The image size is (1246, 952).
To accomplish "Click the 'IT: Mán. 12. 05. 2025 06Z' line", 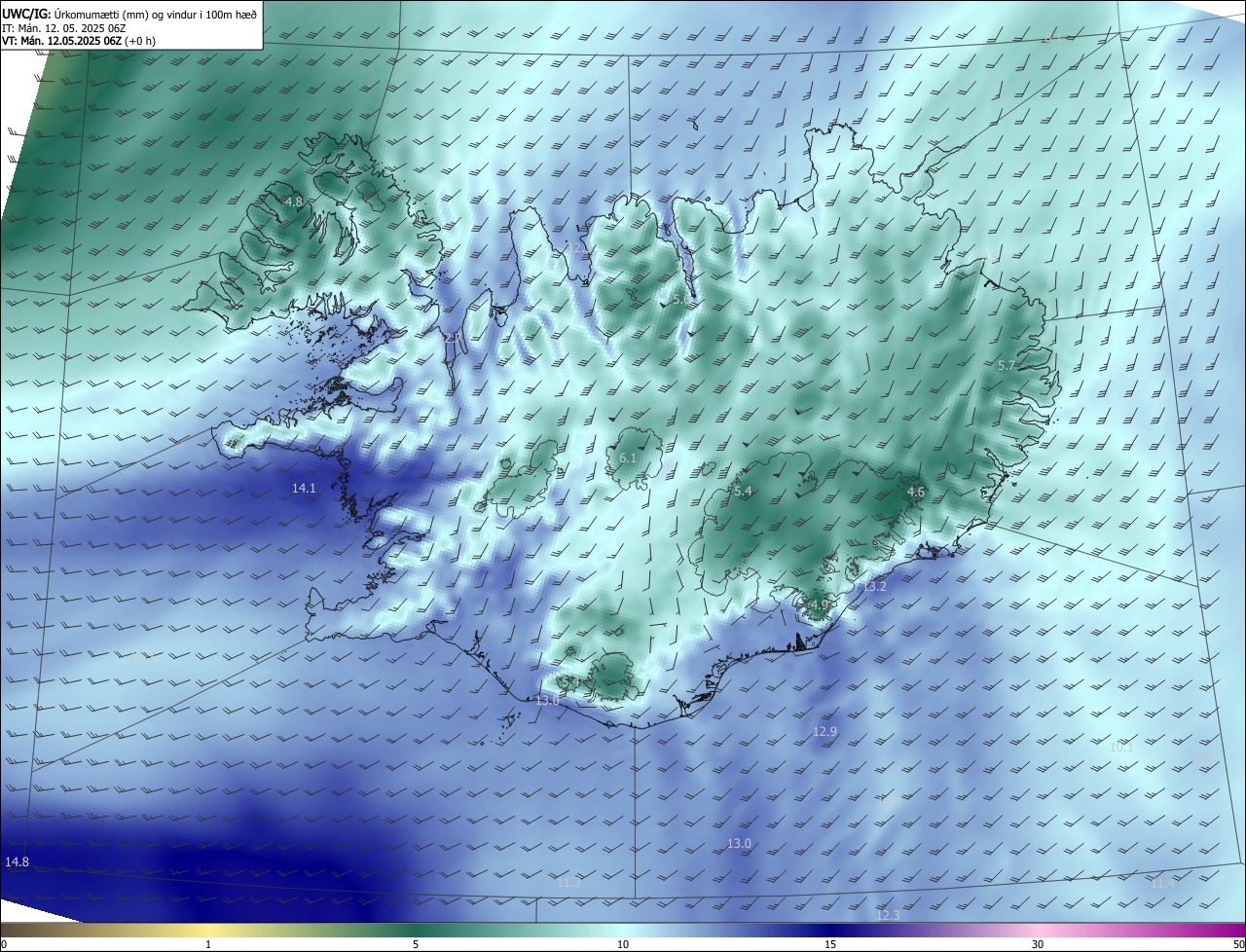I will click(63, 28).
